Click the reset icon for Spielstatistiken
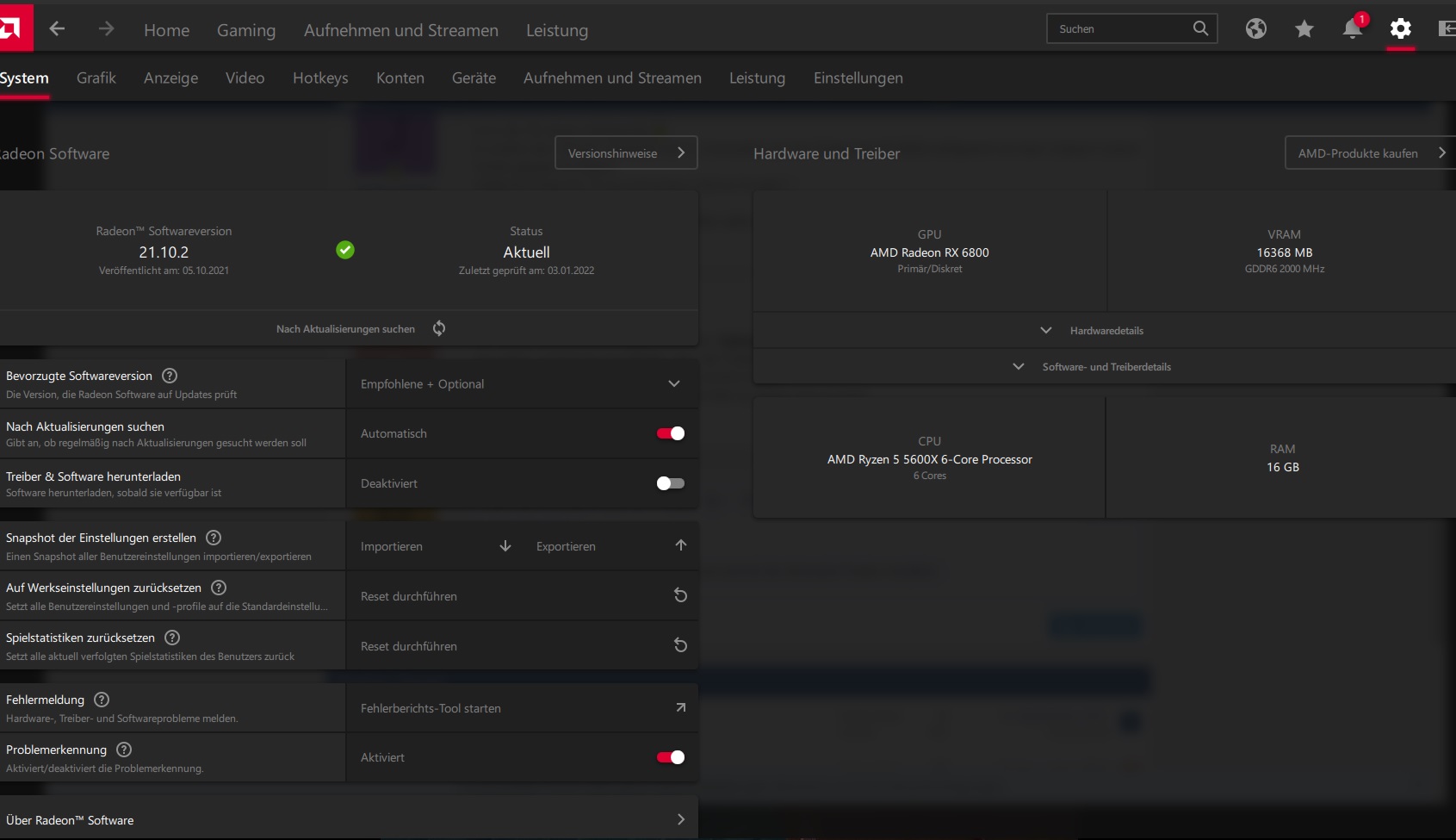1456x840 pixels. tap(680, 645)
